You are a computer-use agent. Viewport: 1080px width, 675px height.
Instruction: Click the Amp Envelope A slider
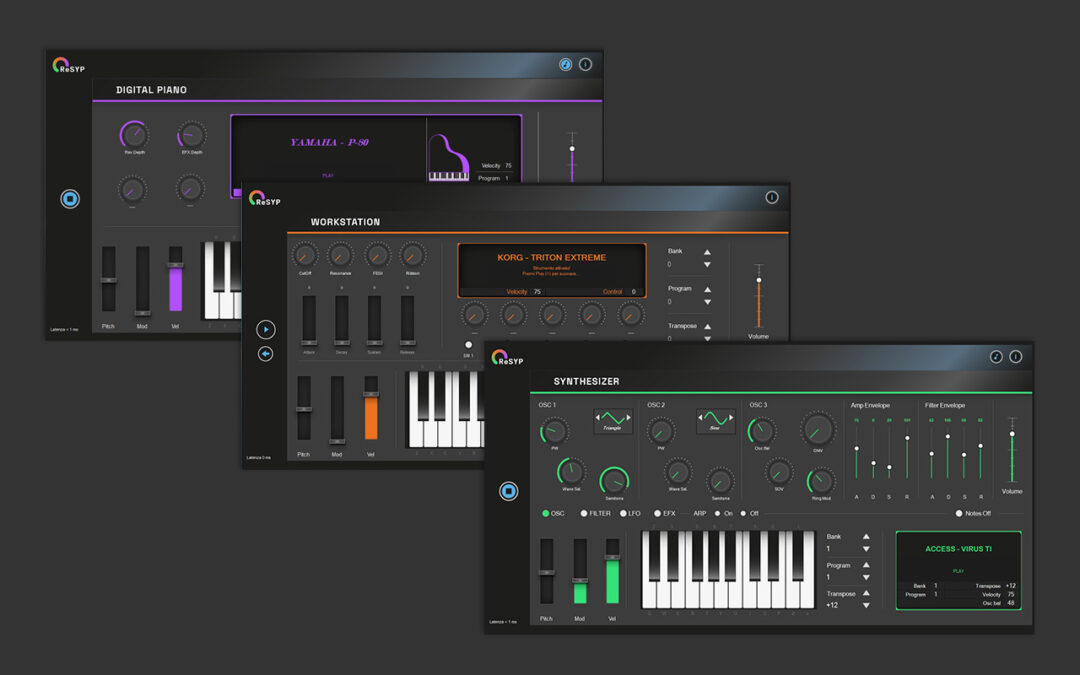click(856, 453)
